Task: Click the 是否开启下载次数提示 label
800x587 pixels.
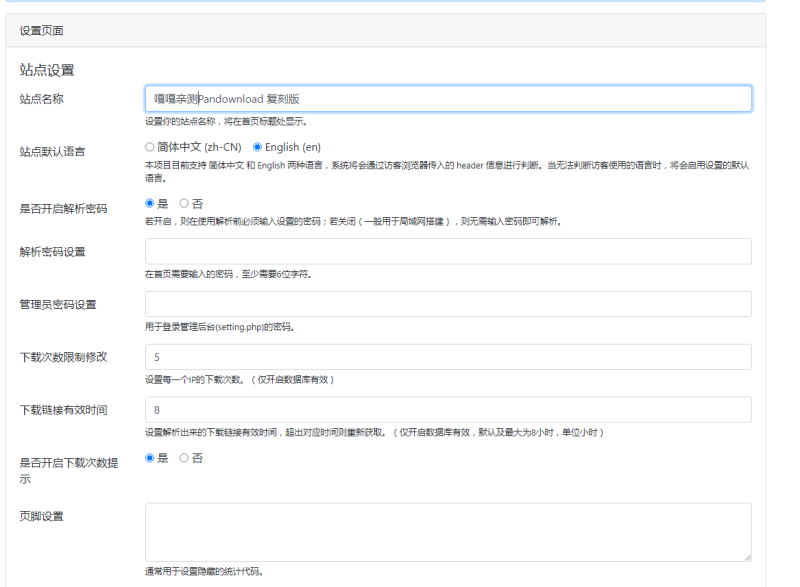Action: click(x=69, y=470)
